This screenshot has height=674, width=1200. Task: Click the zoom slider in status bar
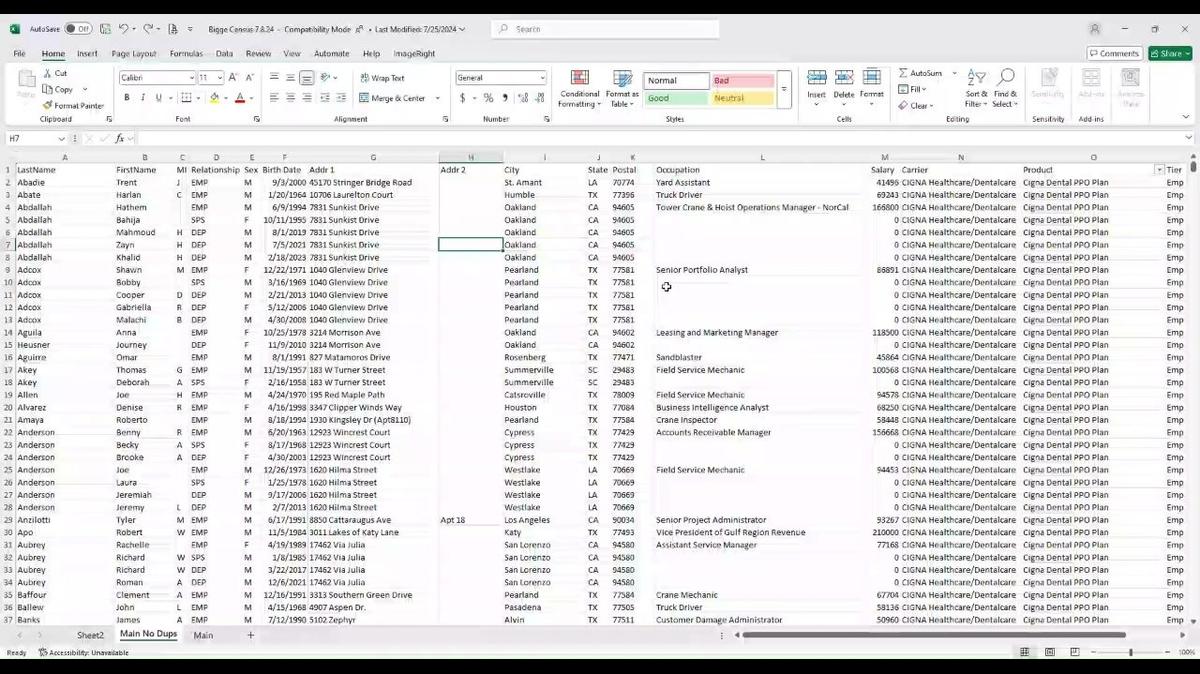coord(1130,652)
